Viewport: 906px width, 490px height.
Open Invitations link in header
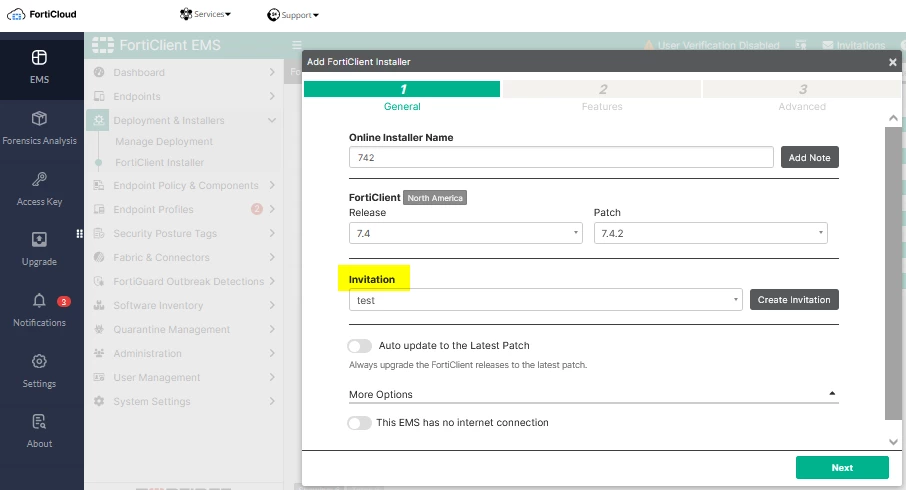coord(854,45)
